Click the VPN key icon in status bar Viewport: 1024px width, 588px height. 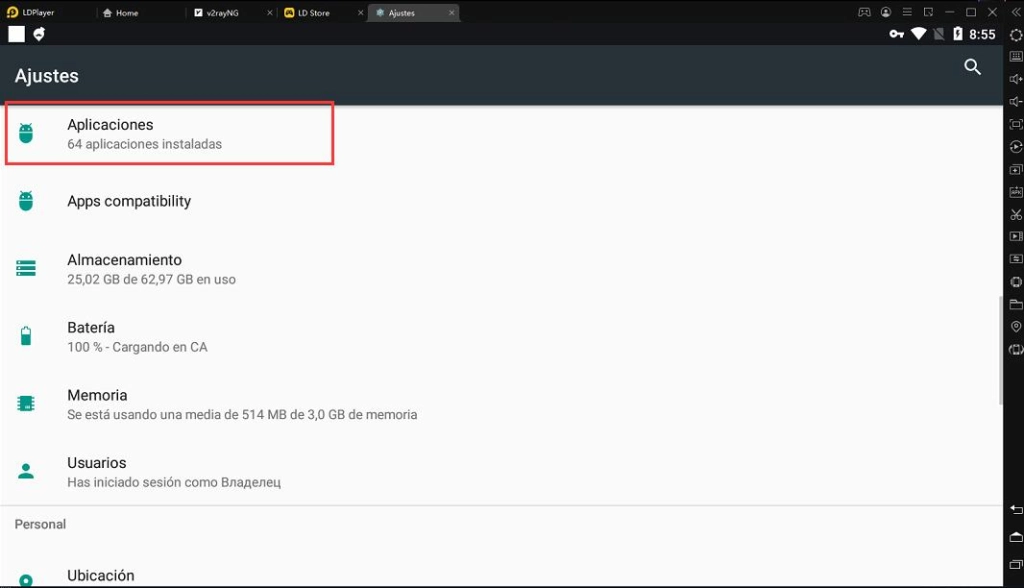pyautogui.click(x=897, y=34)
